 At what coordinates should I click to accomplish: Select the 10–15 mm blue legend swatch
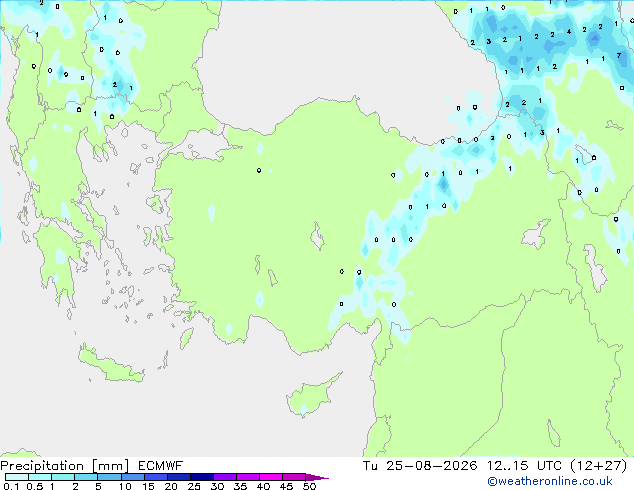[x=132, y=477]
